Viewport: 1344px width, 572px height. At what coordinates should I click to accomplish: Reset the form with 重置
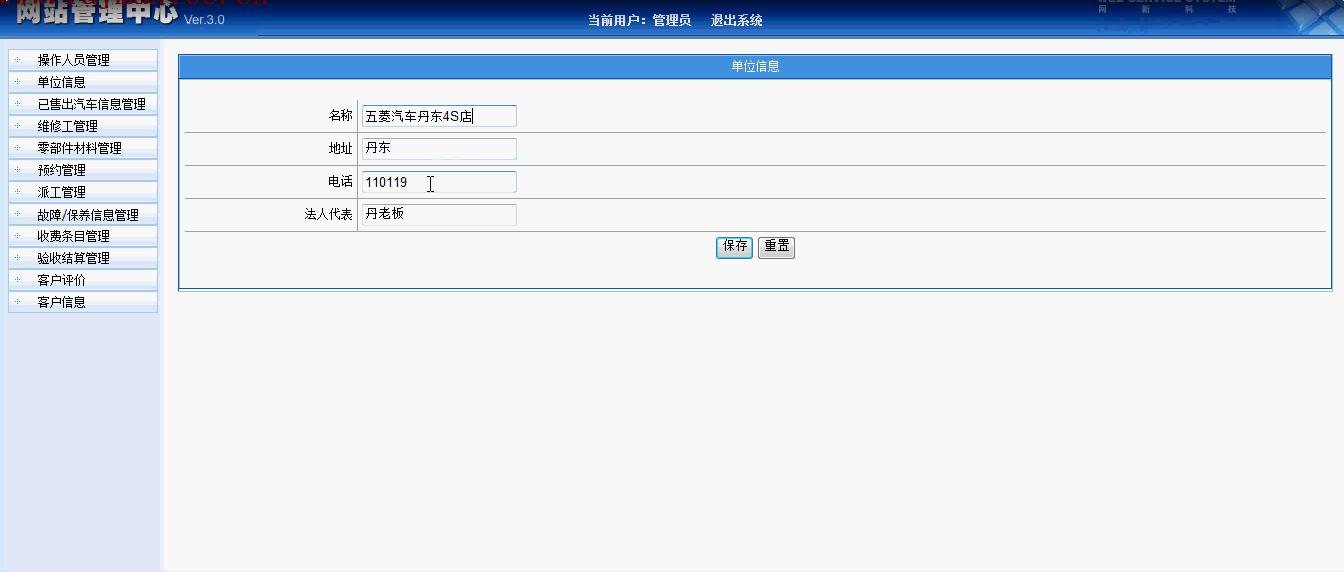(777, 247)
